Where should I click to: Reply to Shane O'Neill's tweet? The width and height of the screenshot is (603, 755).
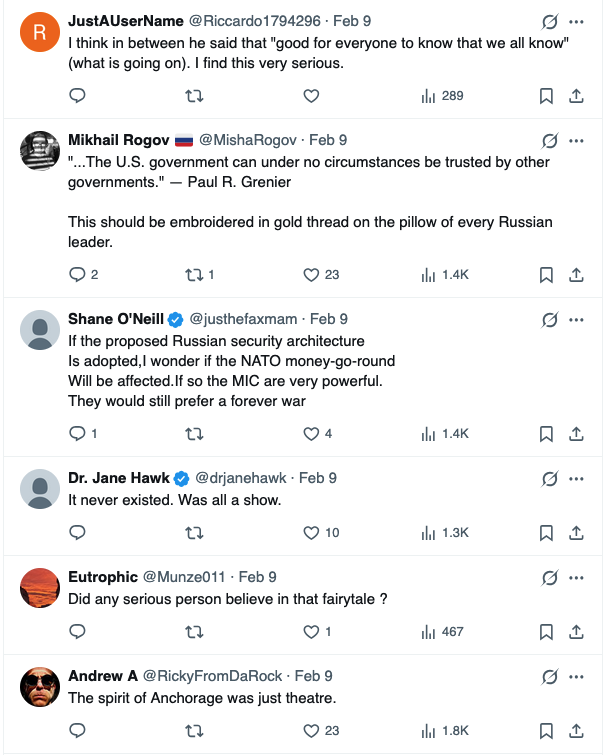(77, 433)
